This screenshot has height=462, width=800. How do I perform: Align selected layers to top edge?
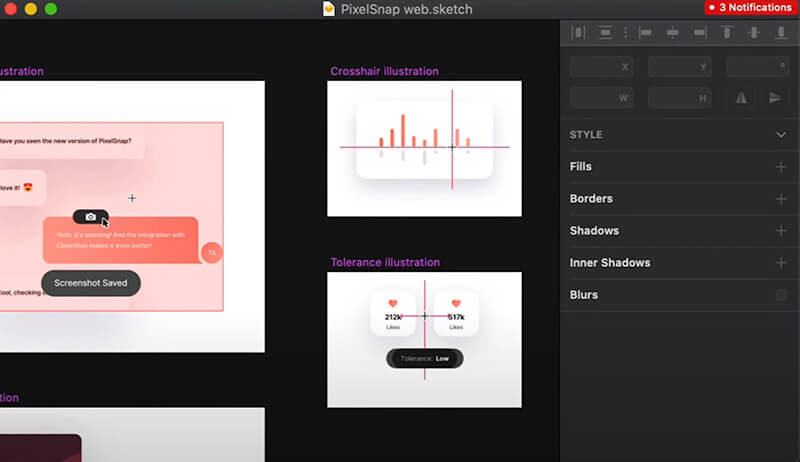coord(727,32)
